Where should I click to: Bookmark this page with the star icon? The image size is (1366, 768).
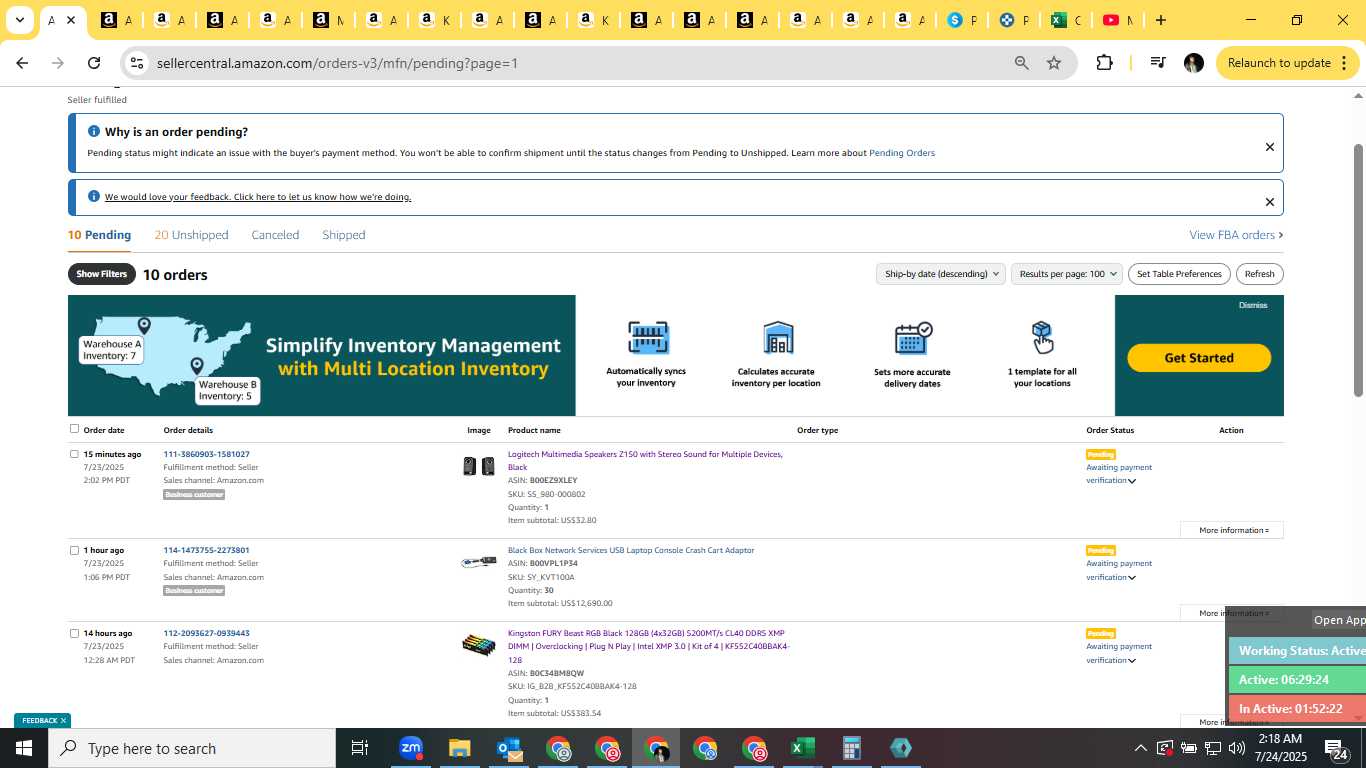click(x=1053, y=63)
